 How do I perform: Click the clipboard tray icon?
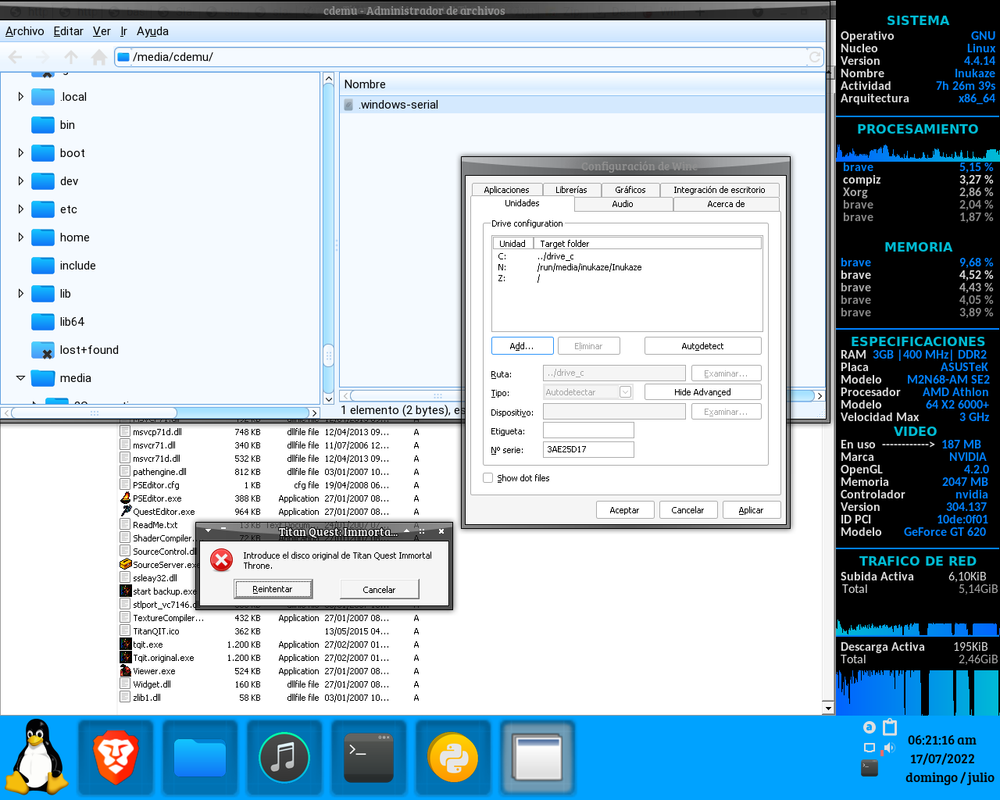pyautogui.click(x=890, y=727)
